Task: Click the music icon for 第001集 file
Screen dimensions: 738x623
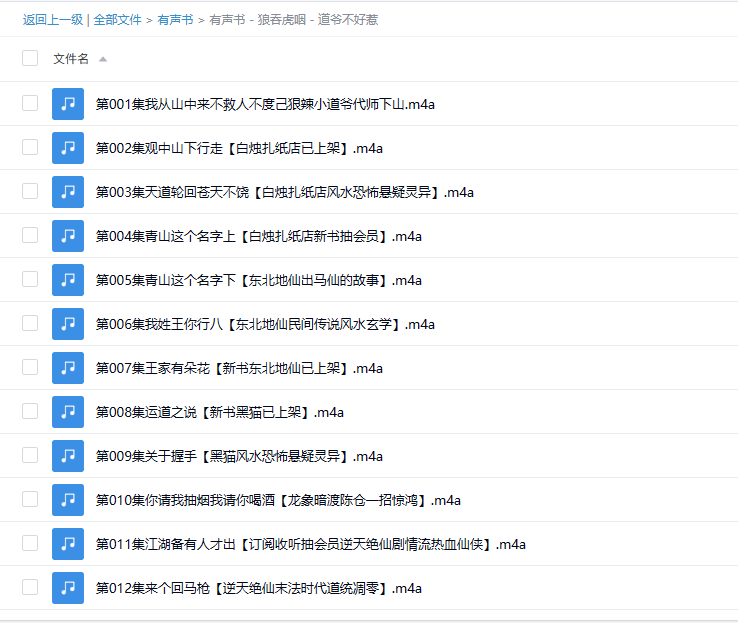Action: coord(67,104)
